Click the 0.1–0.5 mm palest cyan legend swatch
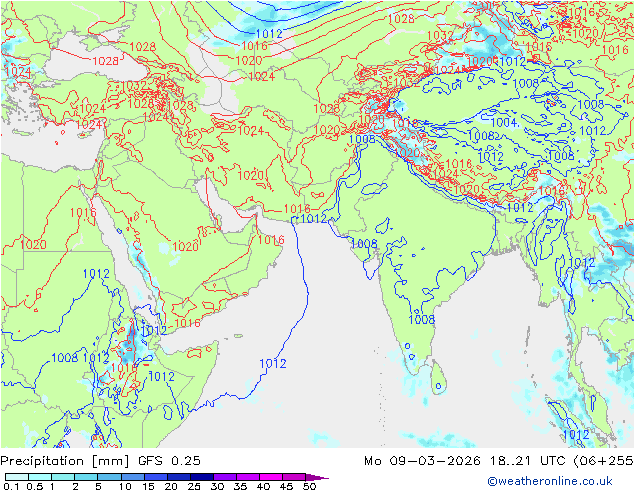Screen dimensions: 634x490 [x=17, y=477]
